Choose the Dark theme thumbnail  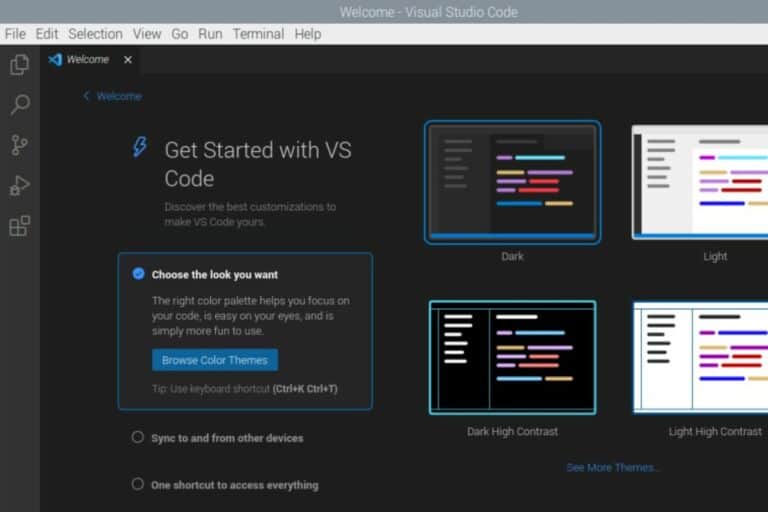pos(512,182)
